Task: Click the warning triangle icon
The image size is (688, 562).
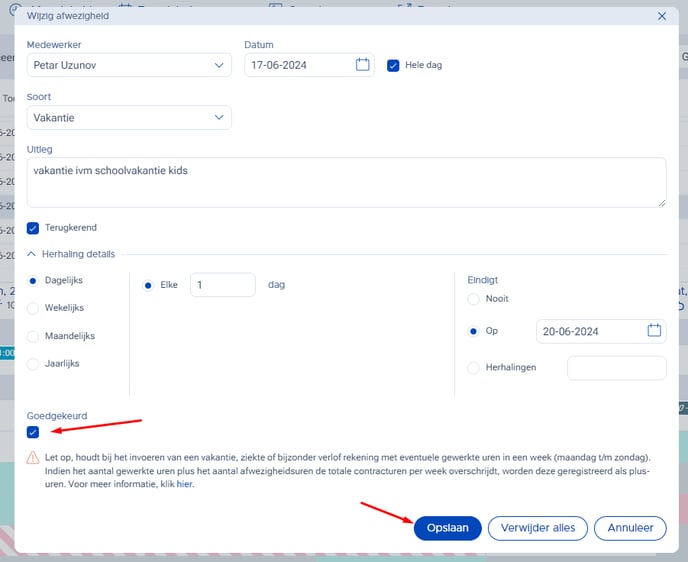Action: point(33,458)
